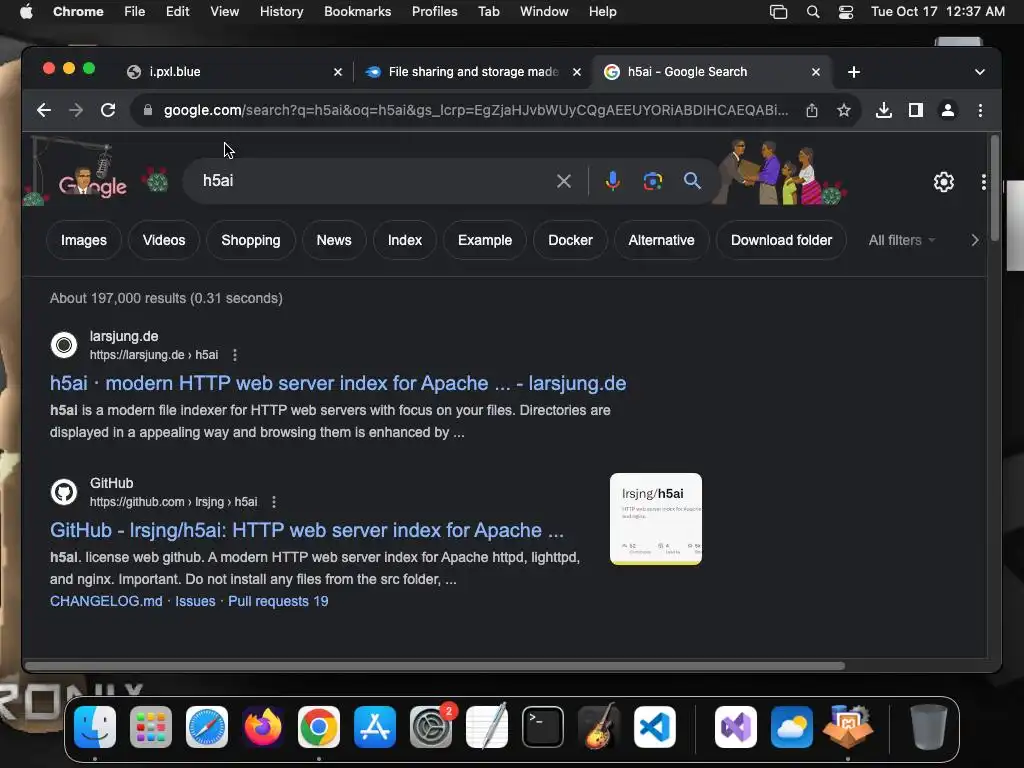Toggle Chrome side panel
Viewport: 1024px width, 768px height.
coord(916,110)
